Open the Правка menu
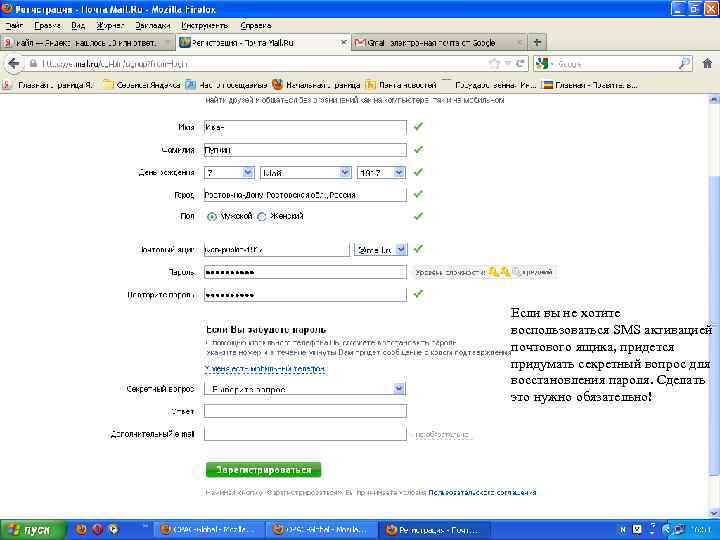The width and height of the screenshot is (720, 540). coord(47,26)
